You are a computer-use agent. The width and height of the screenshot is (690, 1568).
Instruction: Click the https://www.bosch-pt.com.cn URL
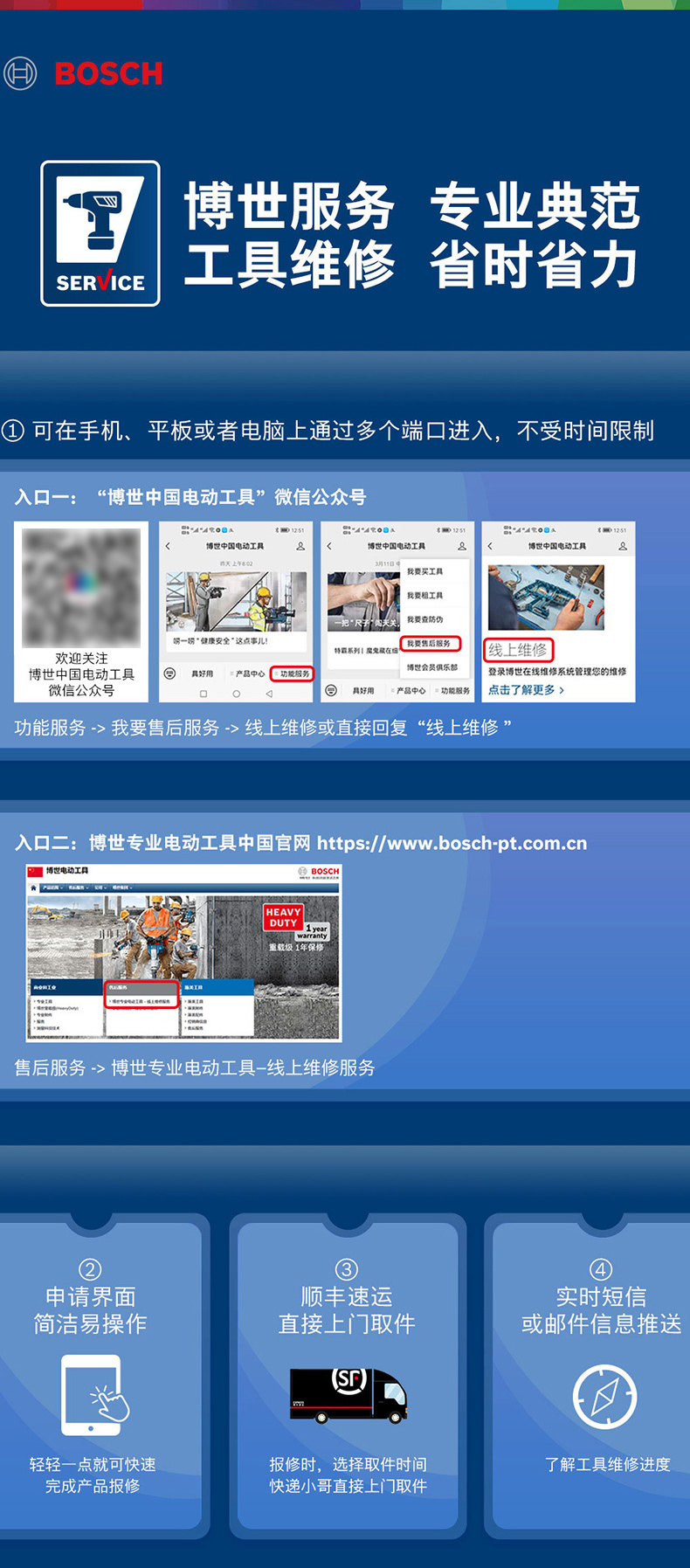point(452,843)
